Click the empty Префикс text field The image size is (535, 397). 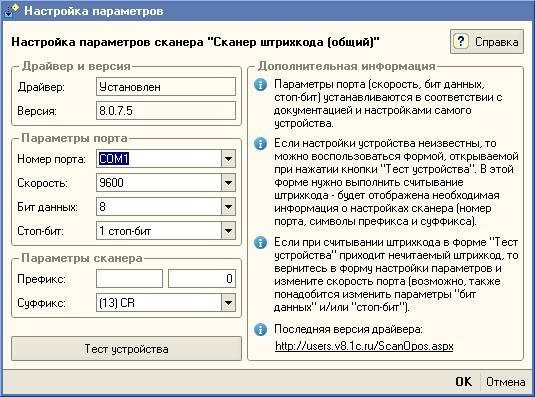(x=129, y=279)
